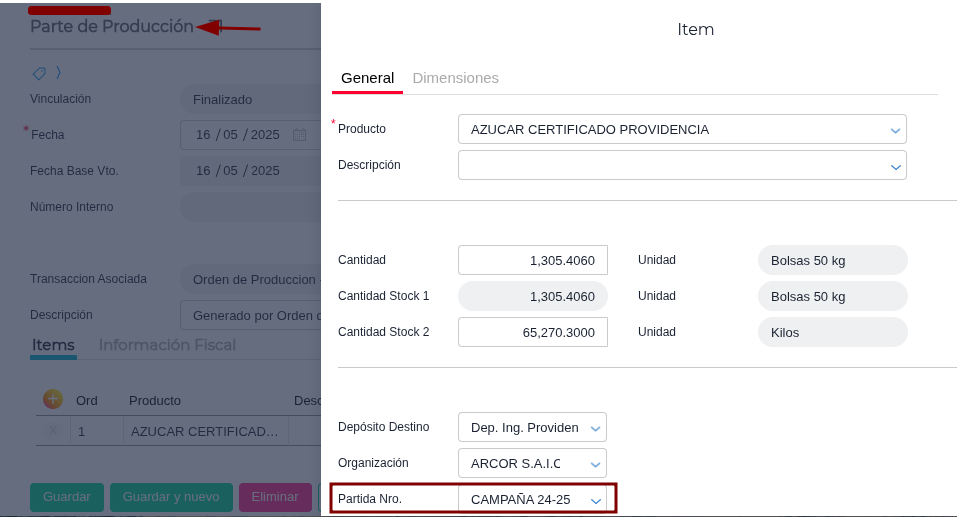This screenshot has width=957, height=517.
Task: Switch to the Dimensiones tab
Action: pyautogui.click(x=455, y=78)
